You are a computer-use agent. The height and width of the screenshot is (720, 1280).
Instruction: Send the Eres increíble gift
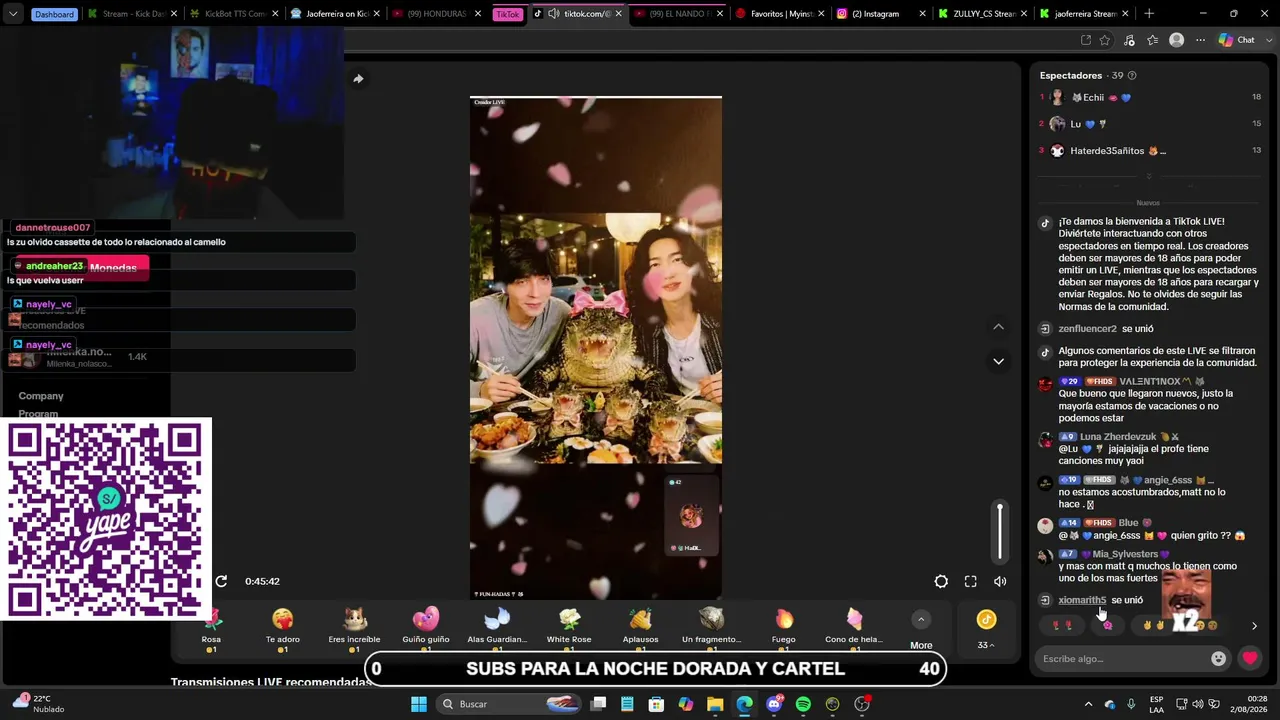click(354, 630)
